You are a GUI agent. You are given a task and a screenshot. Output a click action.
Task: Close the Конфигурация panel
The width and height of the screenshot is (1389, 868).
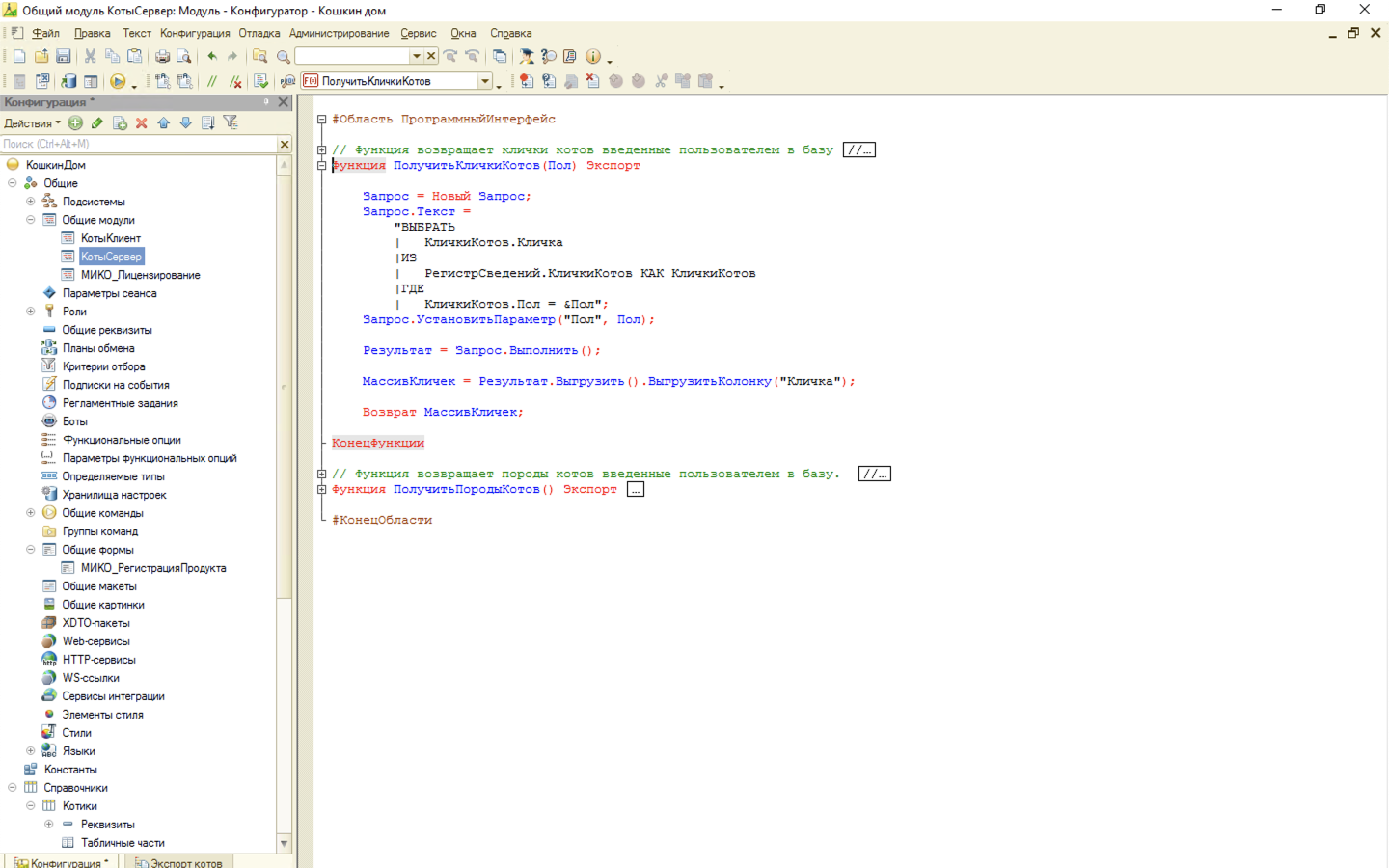[x=283, y=102]
